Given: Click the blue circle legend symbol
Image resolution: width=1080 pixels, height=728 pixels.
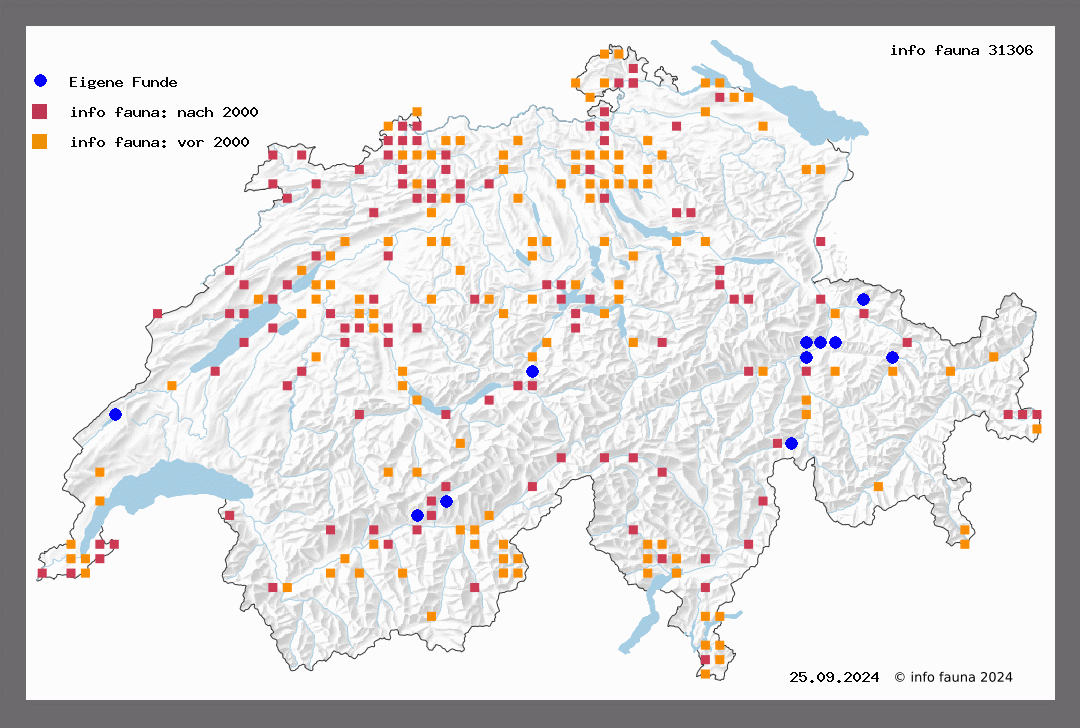Looking at the screenshot, I should point(40,81).
